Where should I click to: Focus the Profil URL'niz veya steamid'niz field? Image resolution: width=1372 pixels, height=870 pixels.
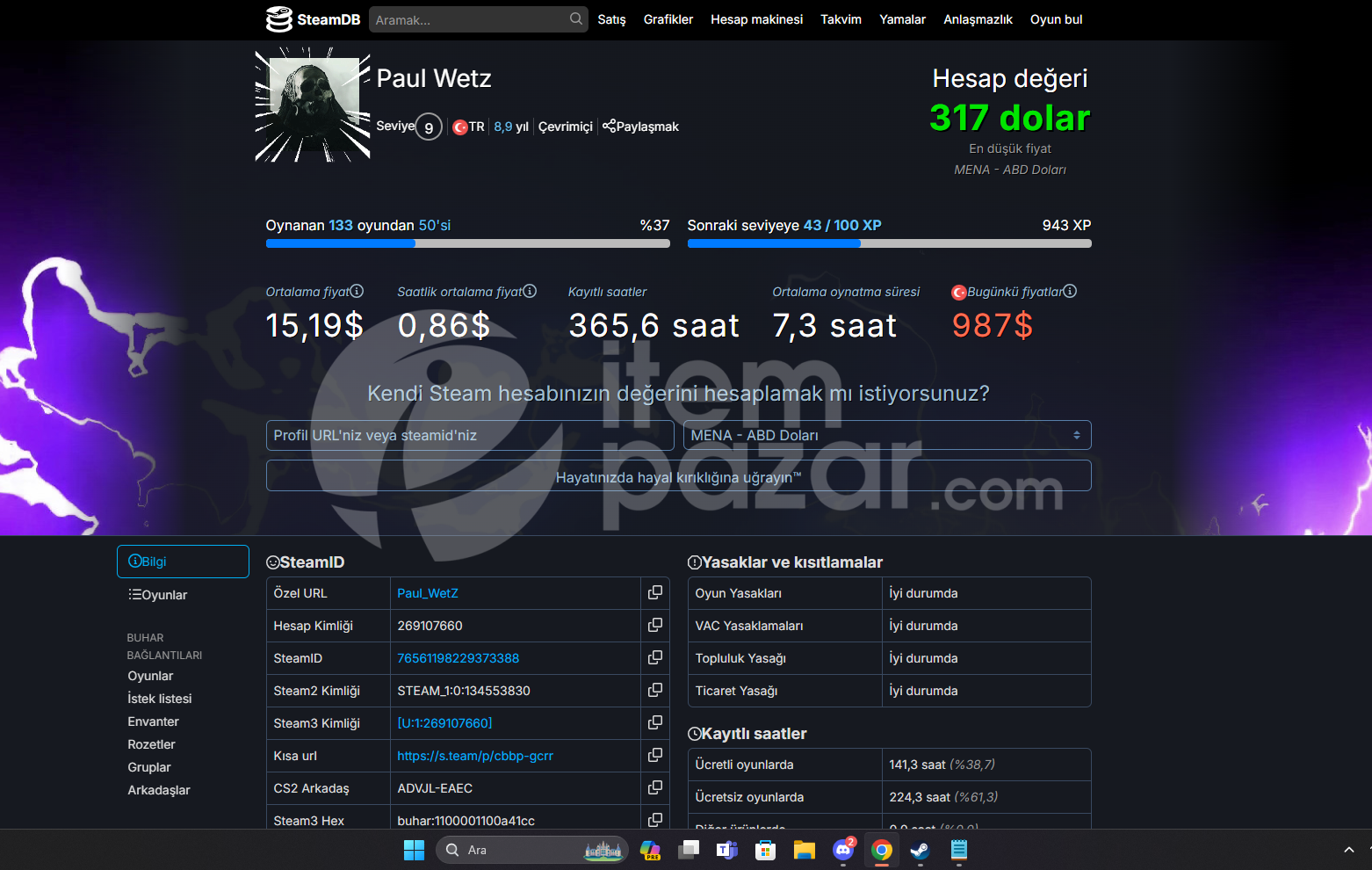click(x=470, y=435)
